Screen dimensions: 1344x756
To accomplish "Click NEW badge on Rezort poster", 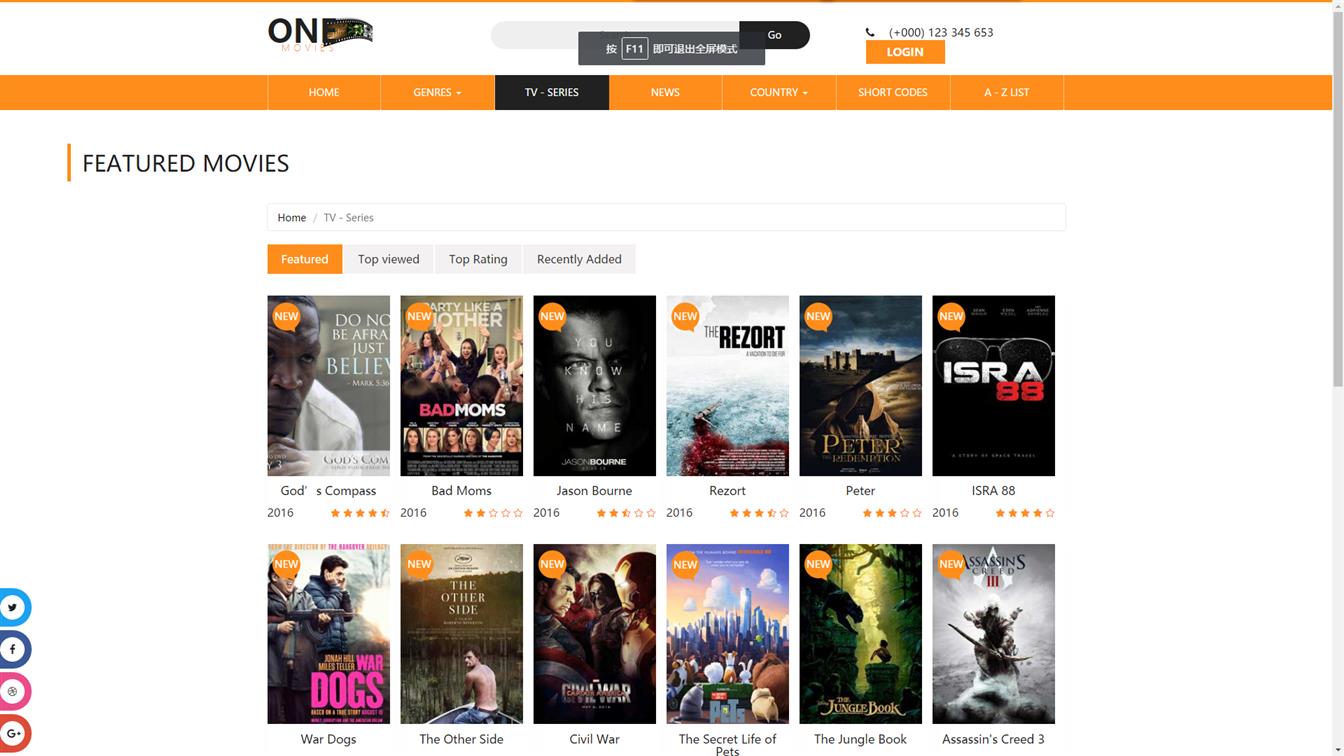I will pos(685,316).
